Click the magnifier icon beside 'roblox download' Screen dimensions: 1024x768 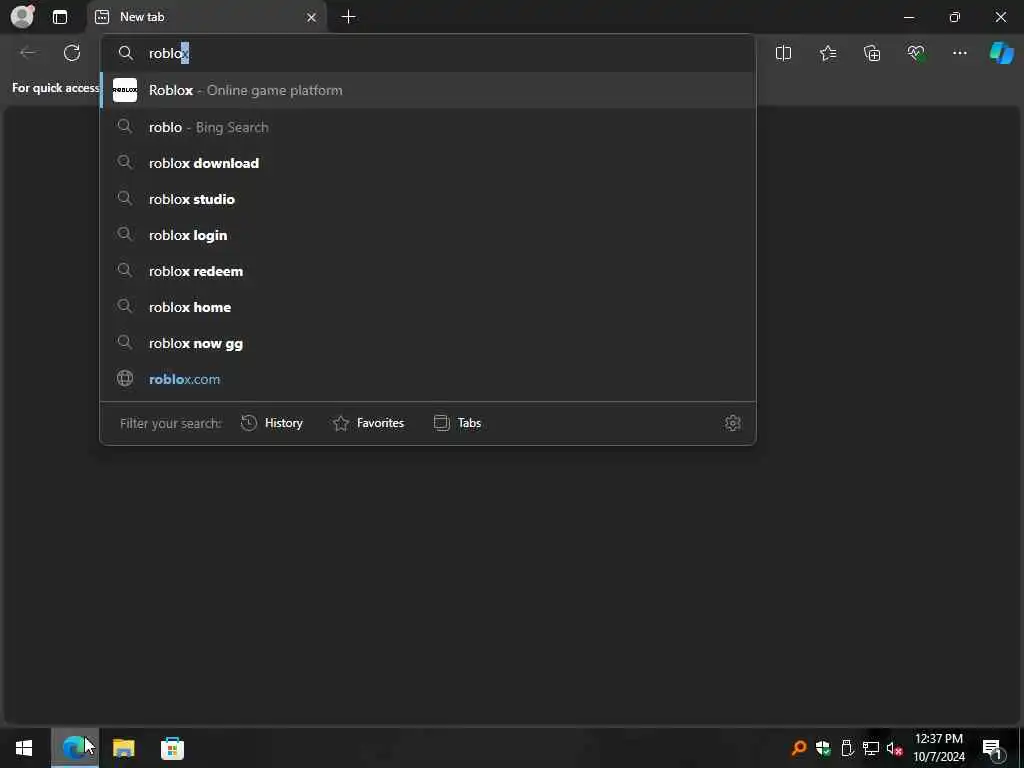tap(125, 162)
